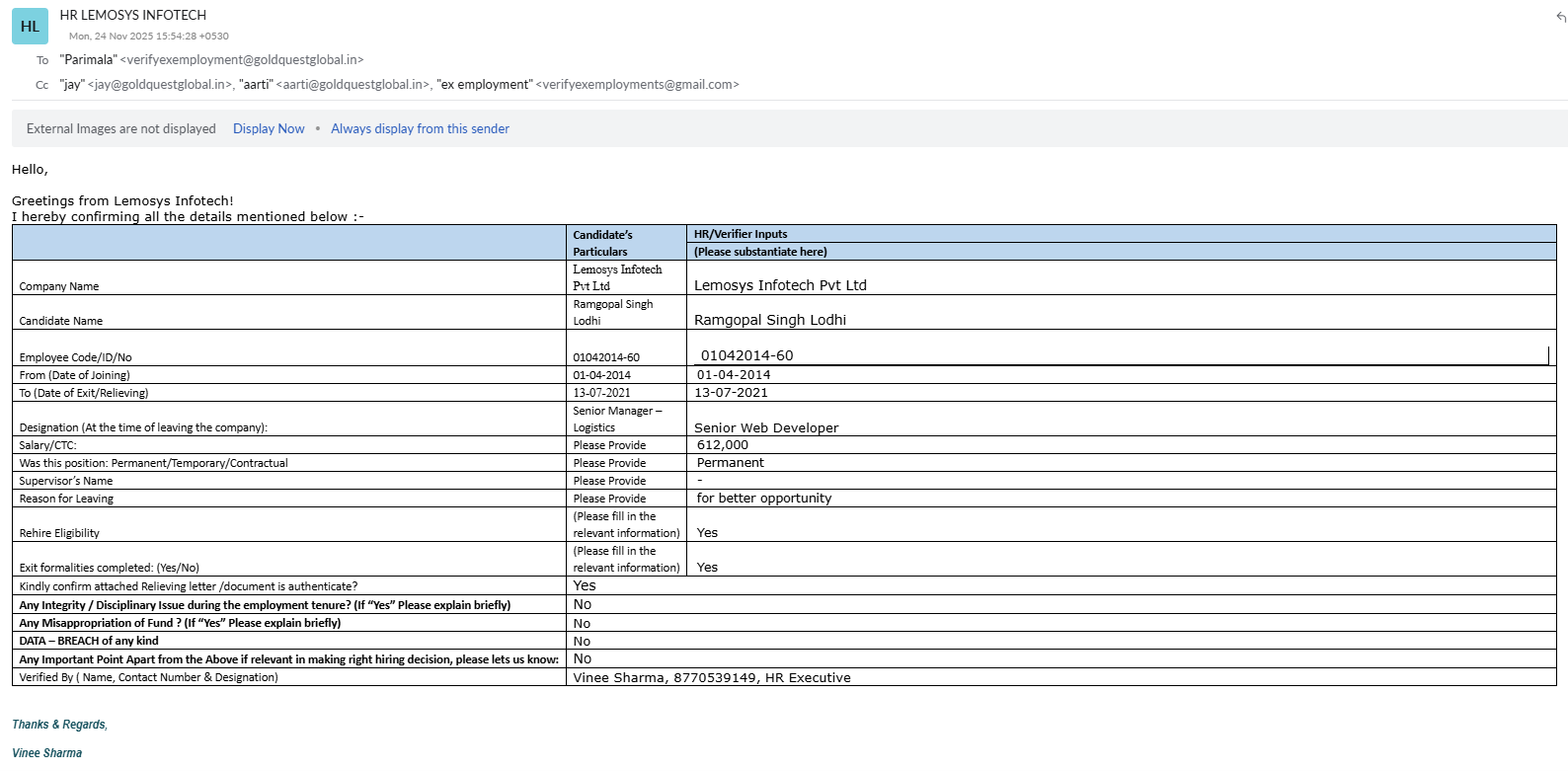
Task: Click the Employee Code verifier input field 01042014-60
Action: [x=747, y=355]
